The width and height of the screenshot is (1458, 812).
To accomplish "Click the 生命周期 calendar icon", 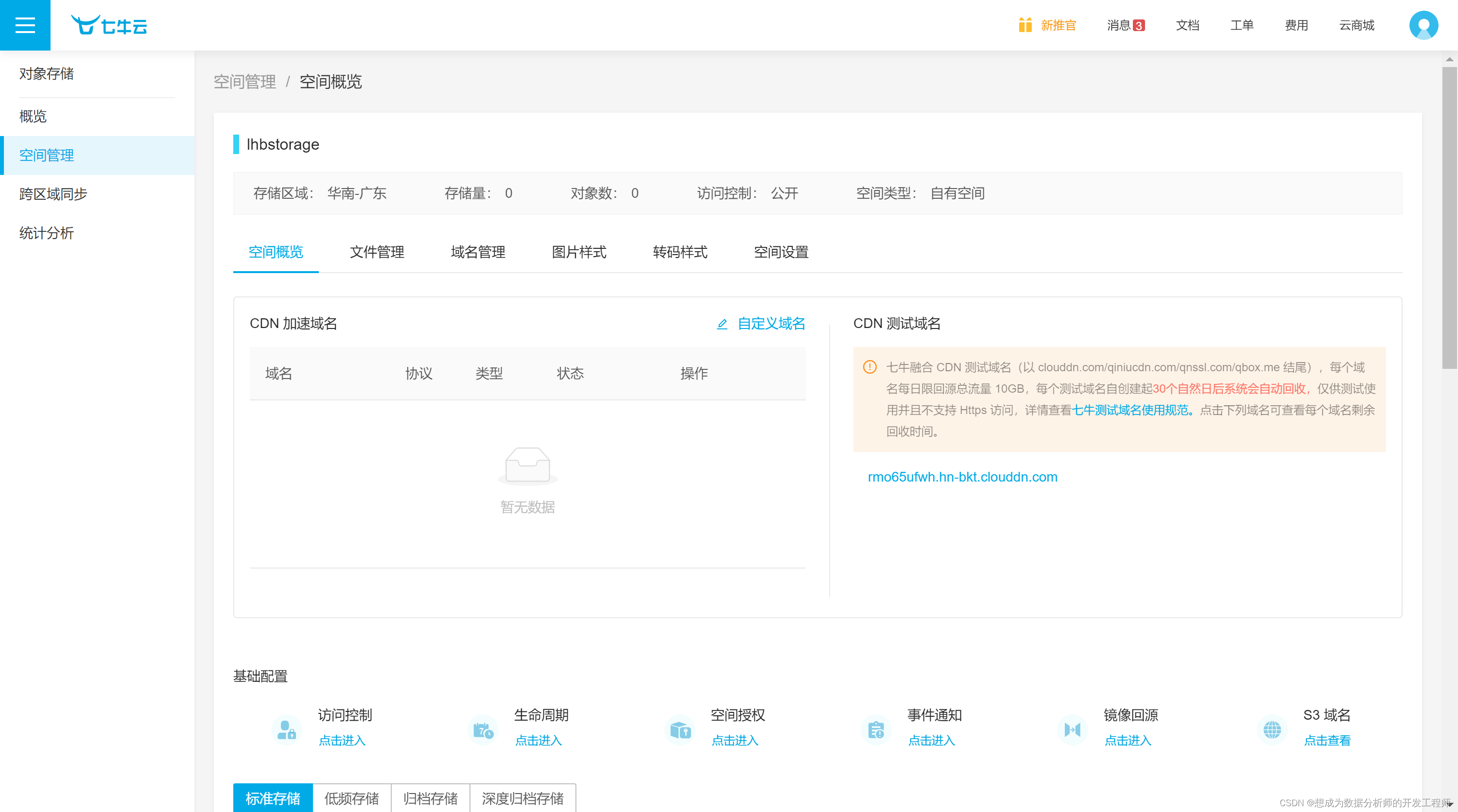I will point(483,729).
